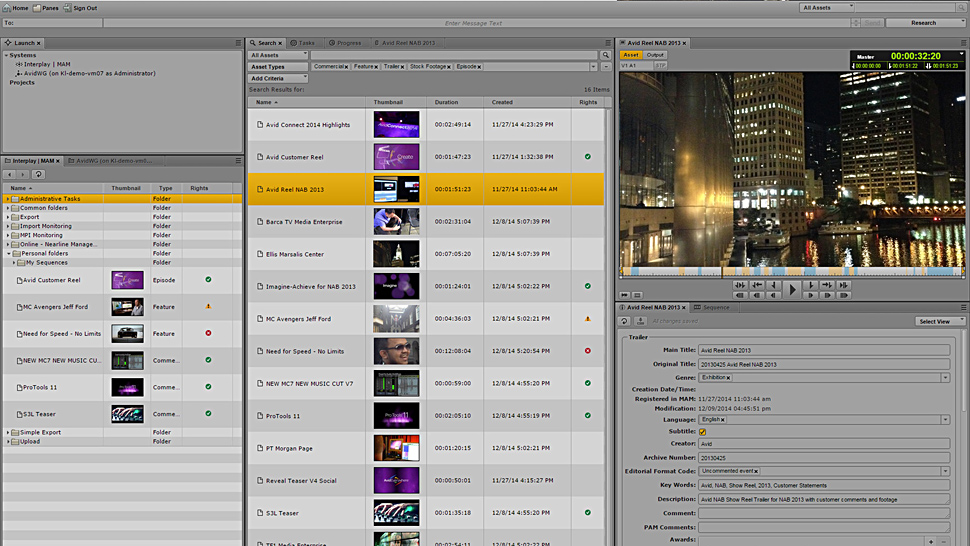Click the Home icon in the top bar
Viewport: 970px width, 546px height.
[x=7, y=8]
